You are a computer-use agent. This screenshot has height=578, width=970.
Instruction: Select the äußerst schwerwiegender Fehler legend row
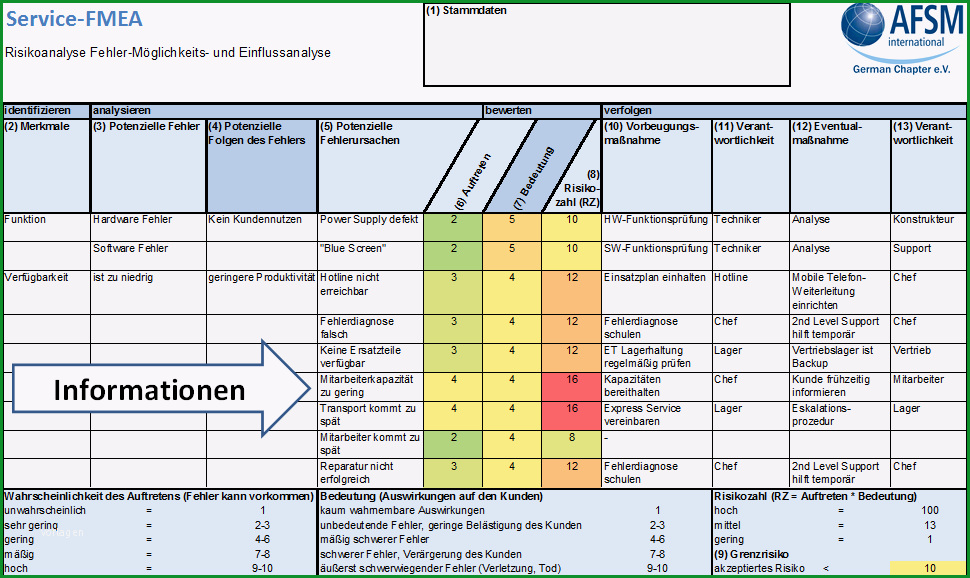tap(515, 568)
